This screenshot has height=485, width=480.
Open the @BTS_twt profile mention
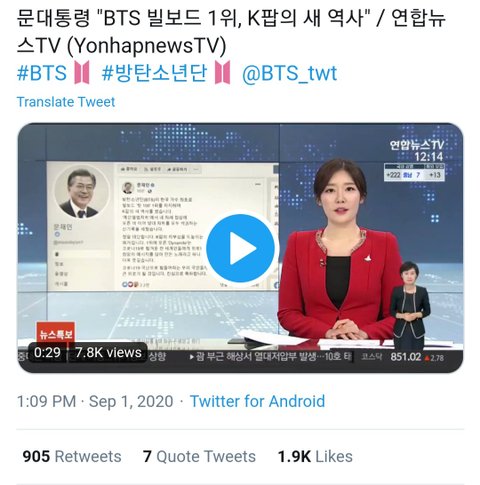pos(289,73)
